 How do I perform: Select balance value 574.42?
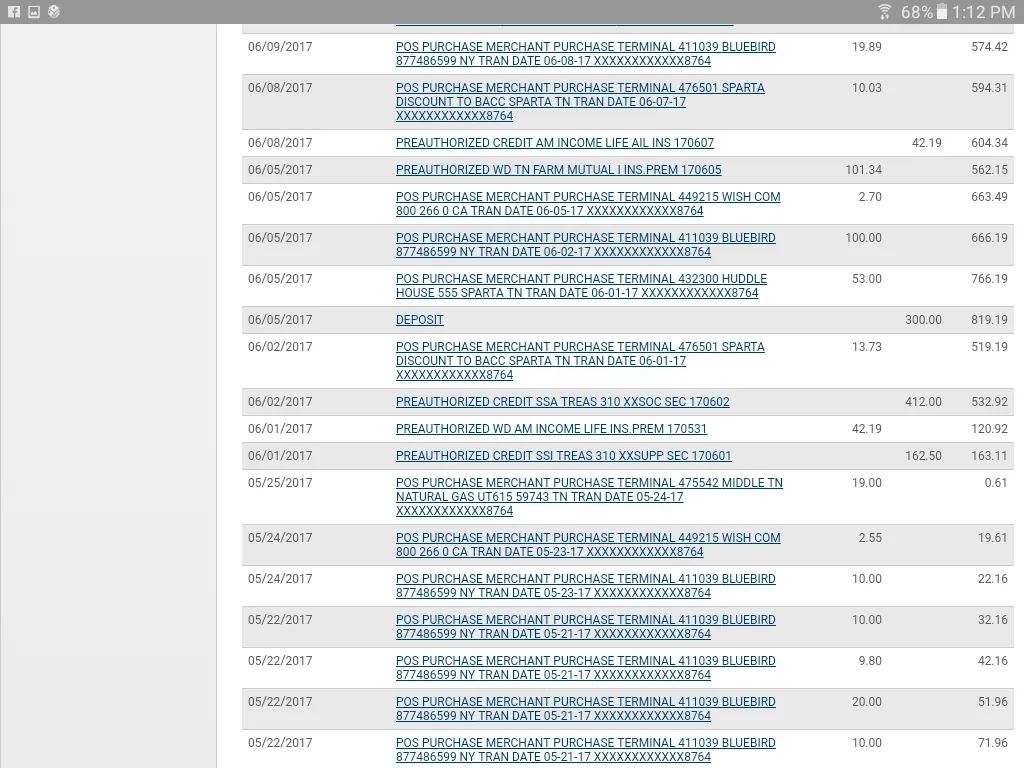click(x=989, y=47)
